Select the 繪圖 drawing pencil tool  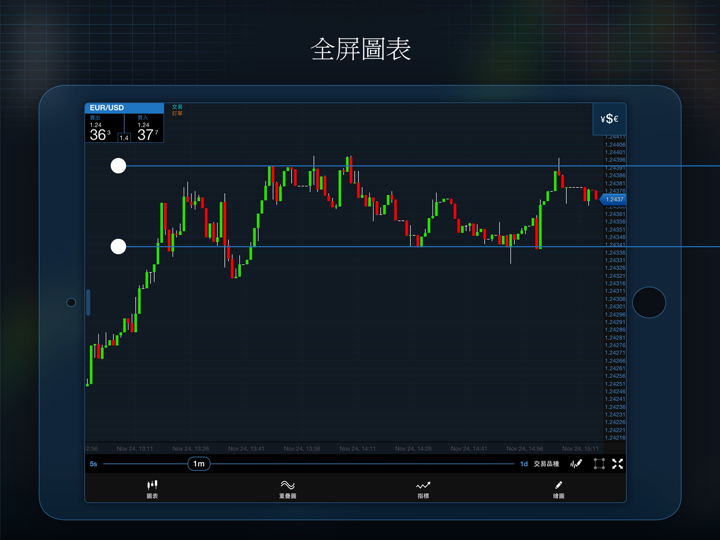pos(558,488)
